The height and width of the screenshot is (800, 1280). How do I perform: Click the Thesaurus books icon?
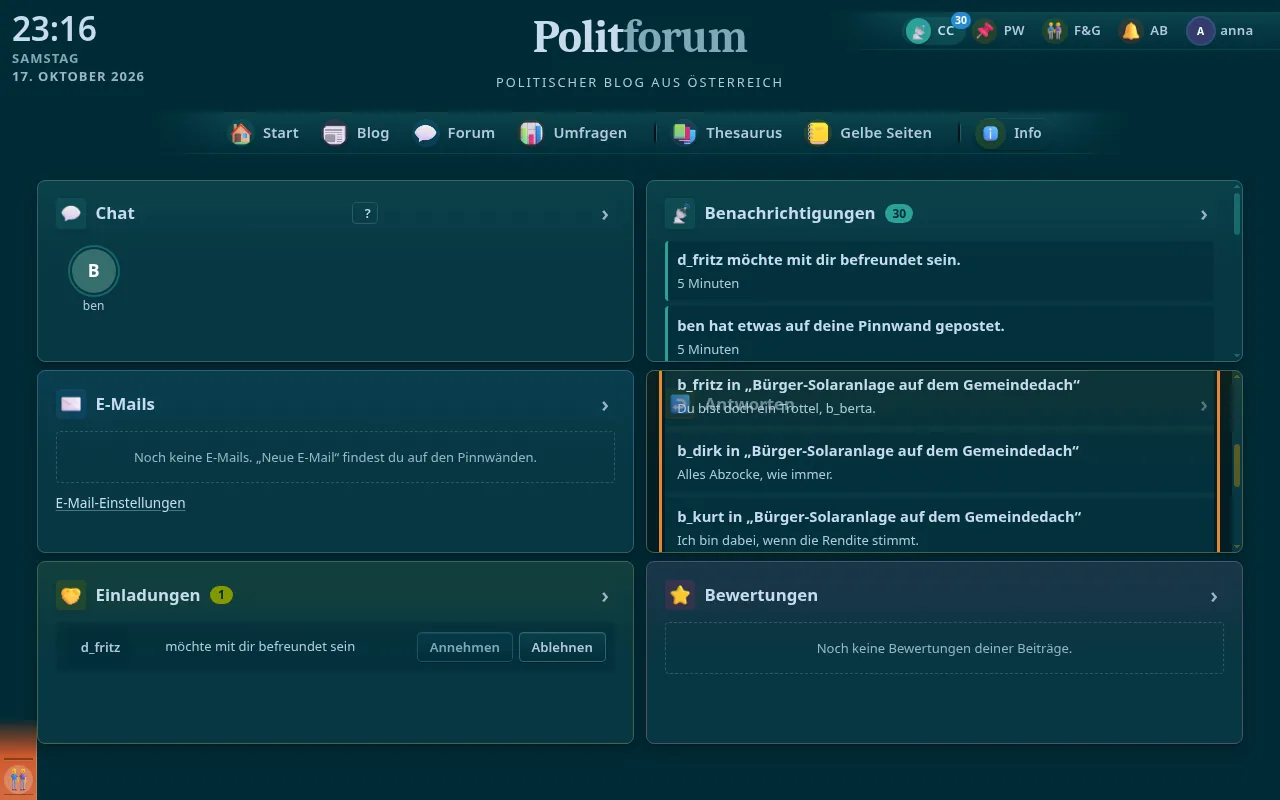(x=684, y=133)
